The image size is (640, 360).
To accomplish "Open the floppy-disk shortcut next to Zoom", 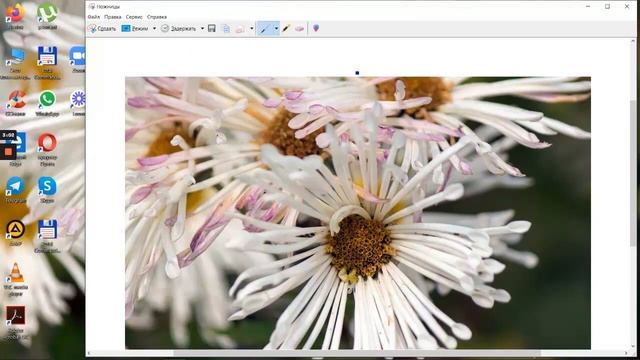I will point(47,62).
